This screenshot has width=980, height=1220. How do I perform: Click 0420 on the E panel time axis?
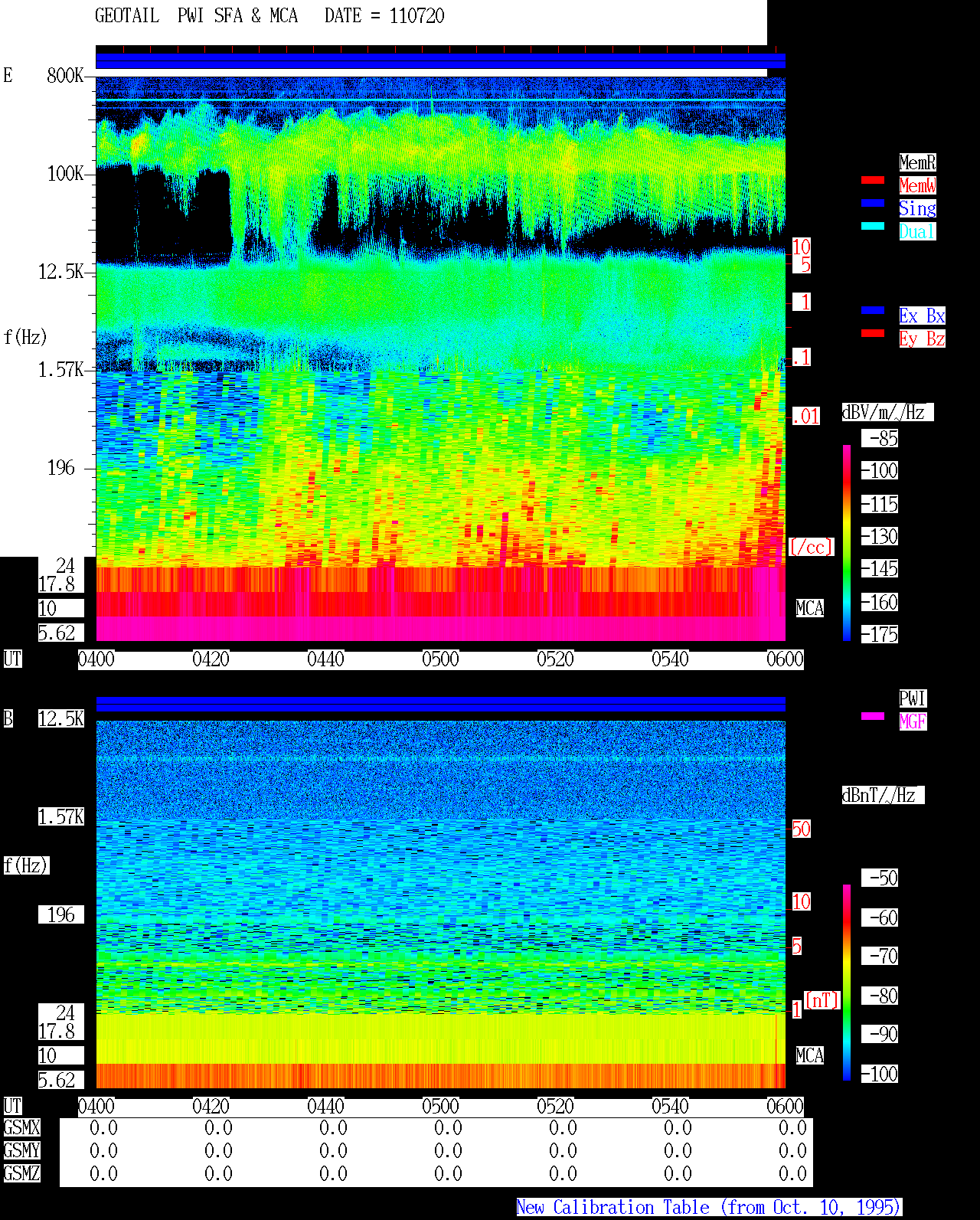211,659
